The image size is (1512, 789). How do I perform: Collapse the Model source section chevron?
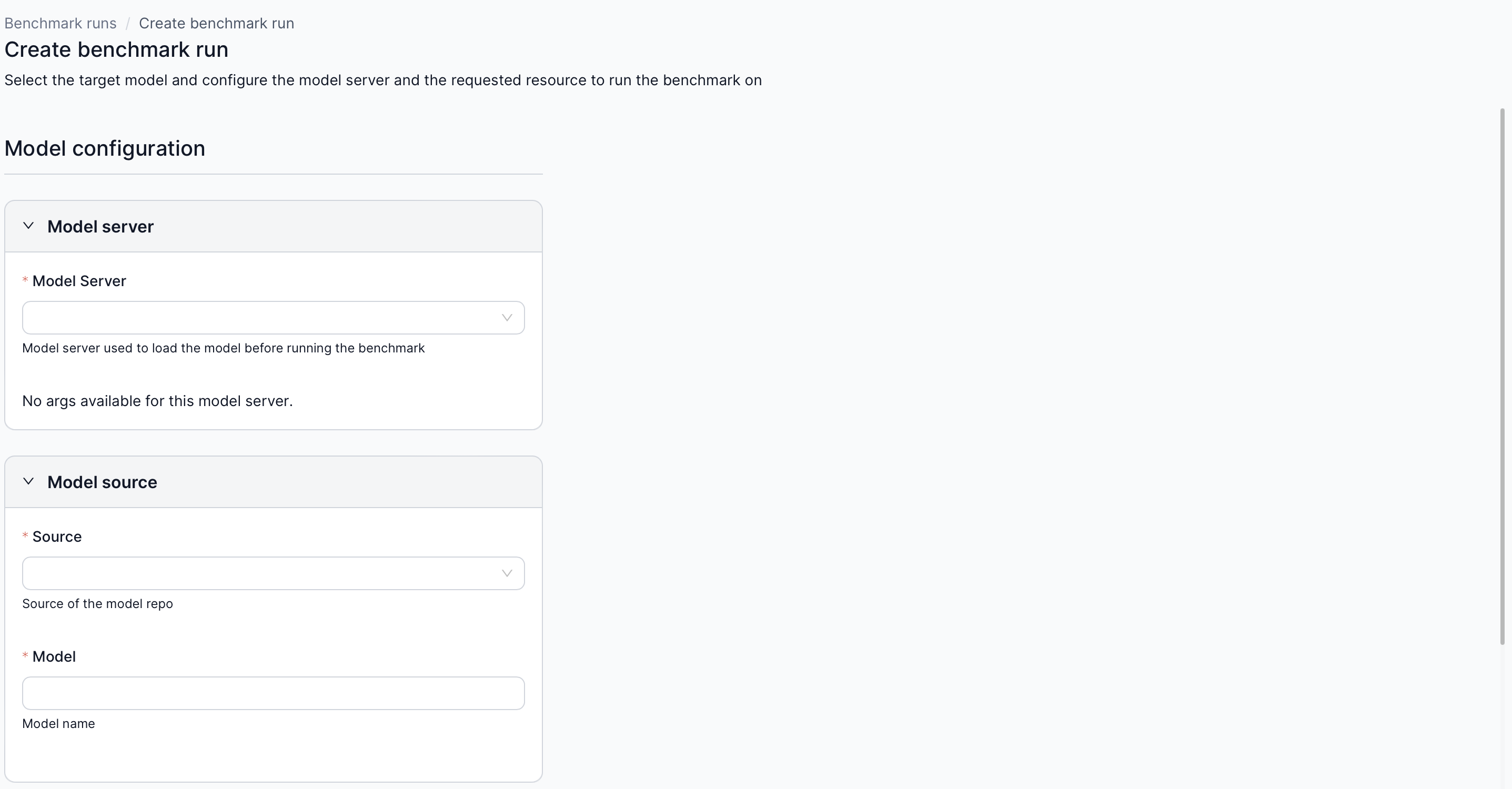click(x=28, y=481)
